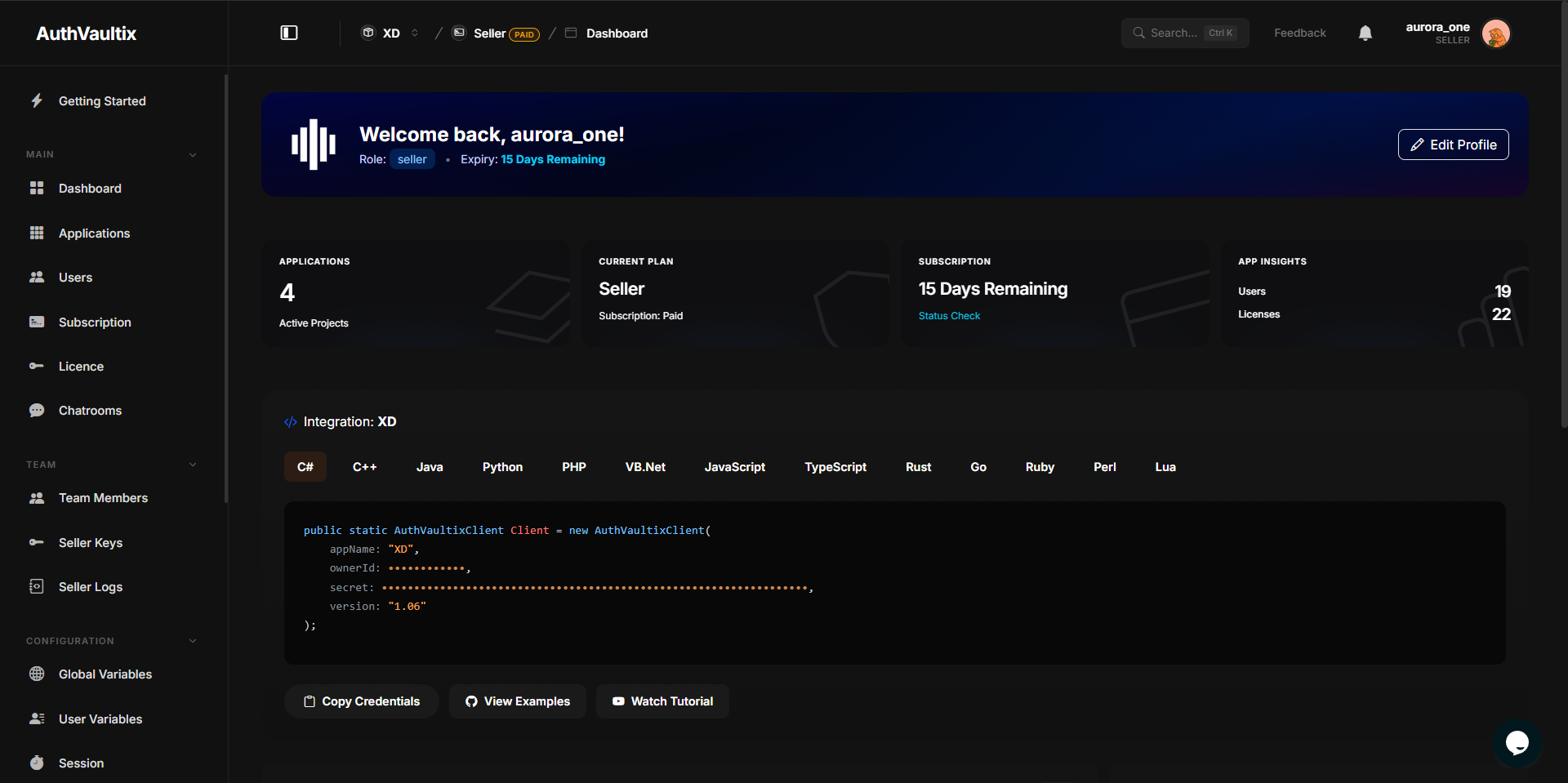Viewport: 1568px width, 783px height.
Task: Collapse the MAIN sidebar section
Action: 193,154
